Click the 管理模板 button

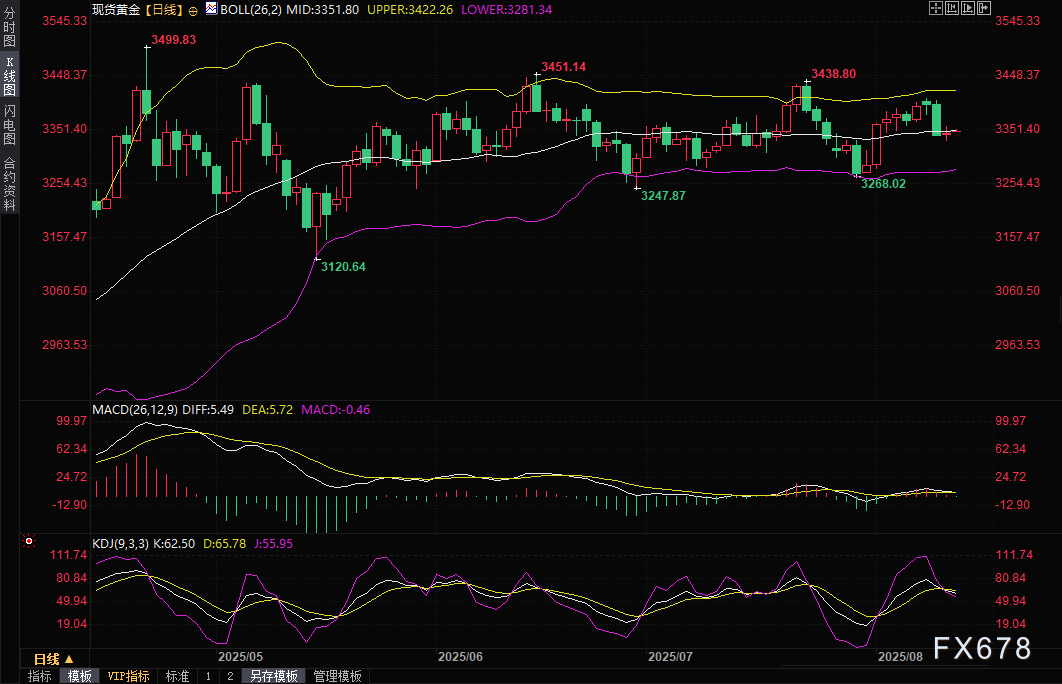(x=337, y=677)
